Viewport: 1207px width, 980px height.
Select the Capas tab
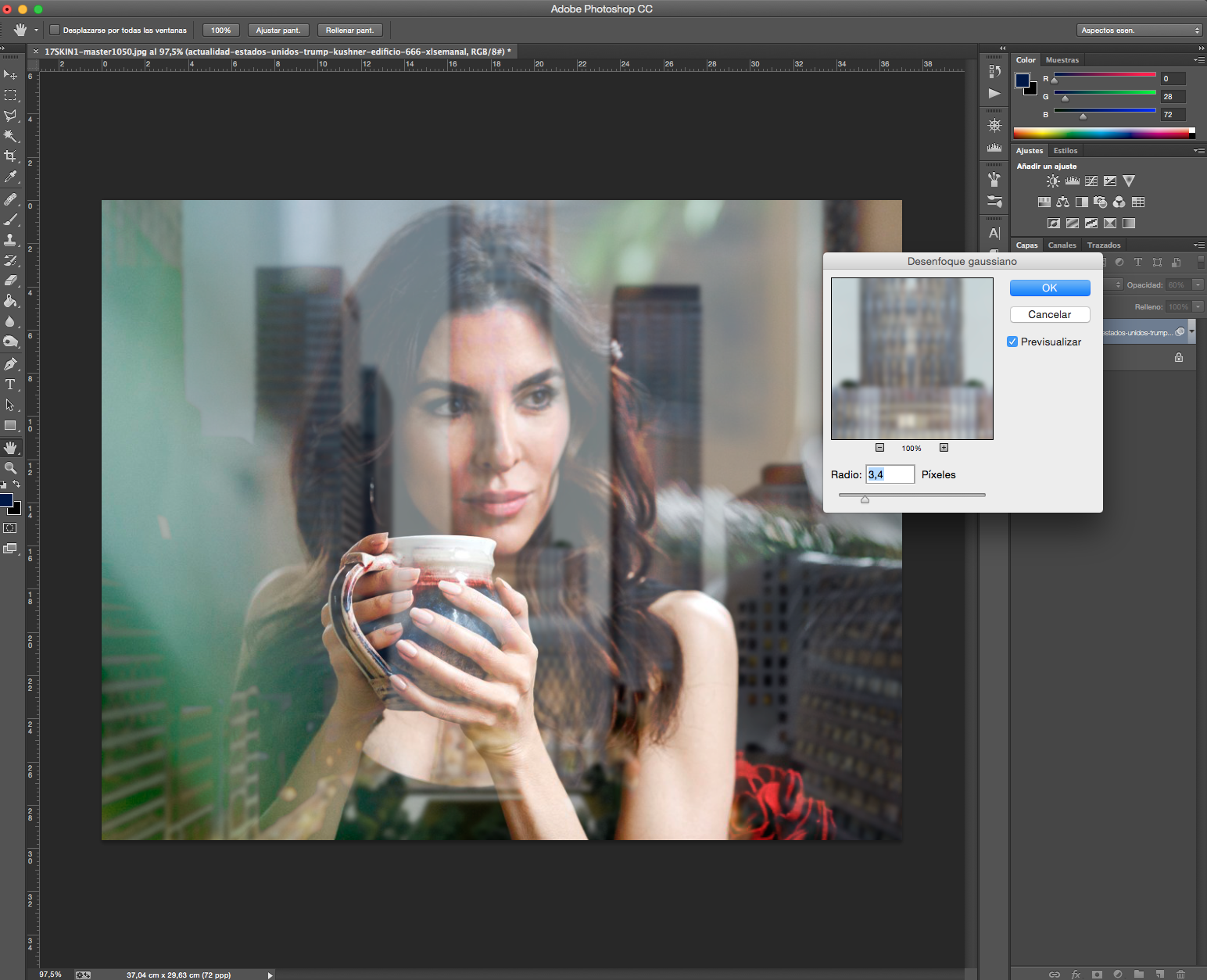click(1027, 245)
